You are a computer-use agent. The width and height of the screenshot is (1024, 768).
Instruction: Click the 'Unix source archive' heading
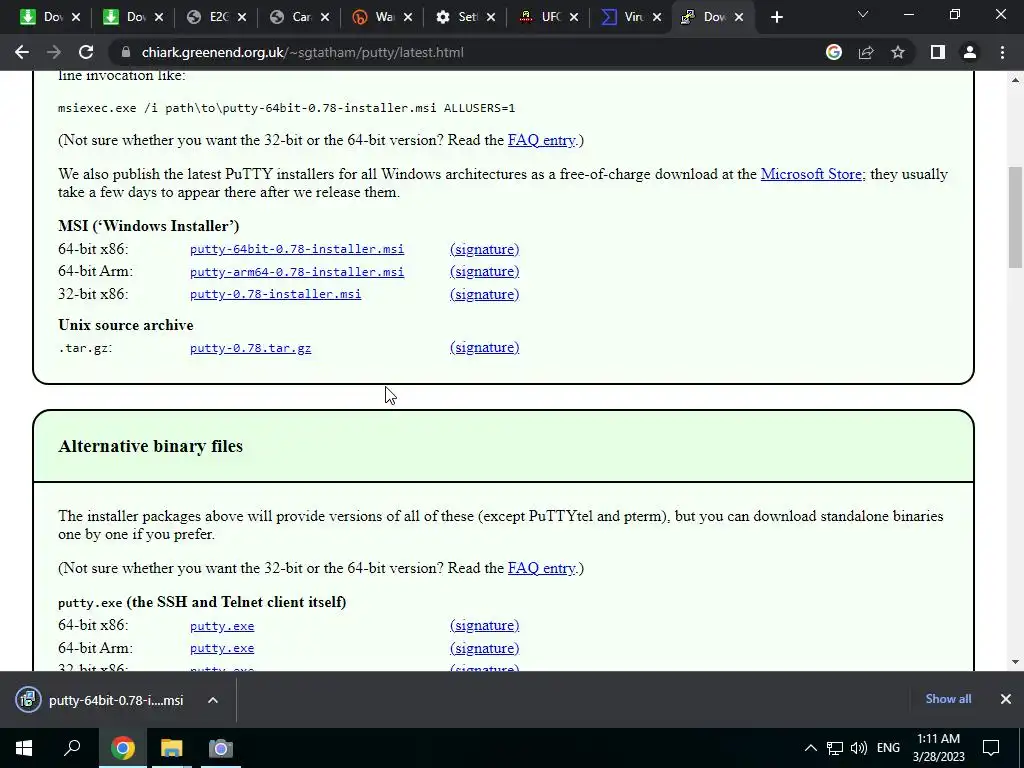click(x=125, y=325)
